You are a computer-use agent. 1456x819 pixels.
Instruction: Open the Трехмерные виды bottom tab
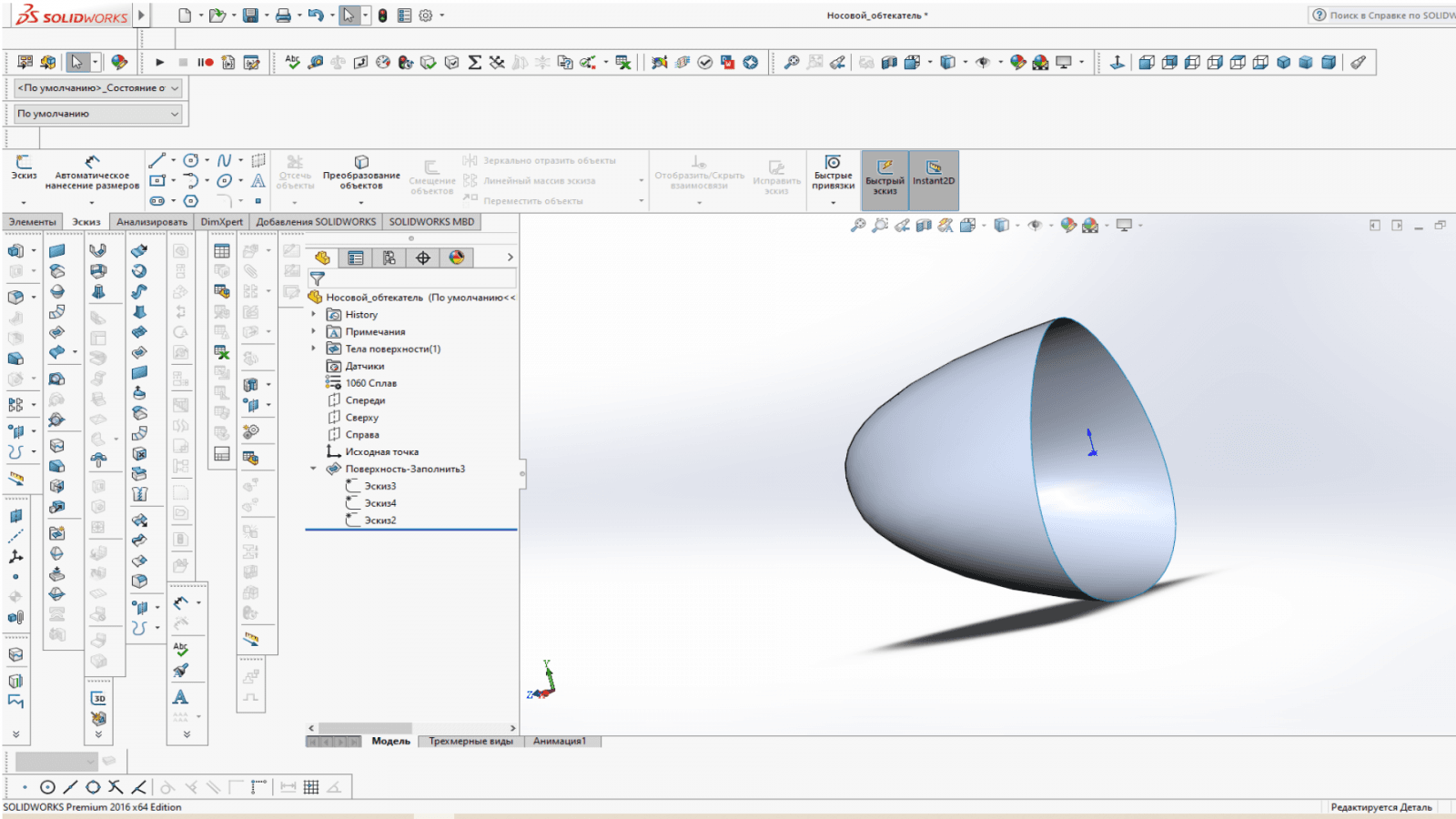click(470, 742)
